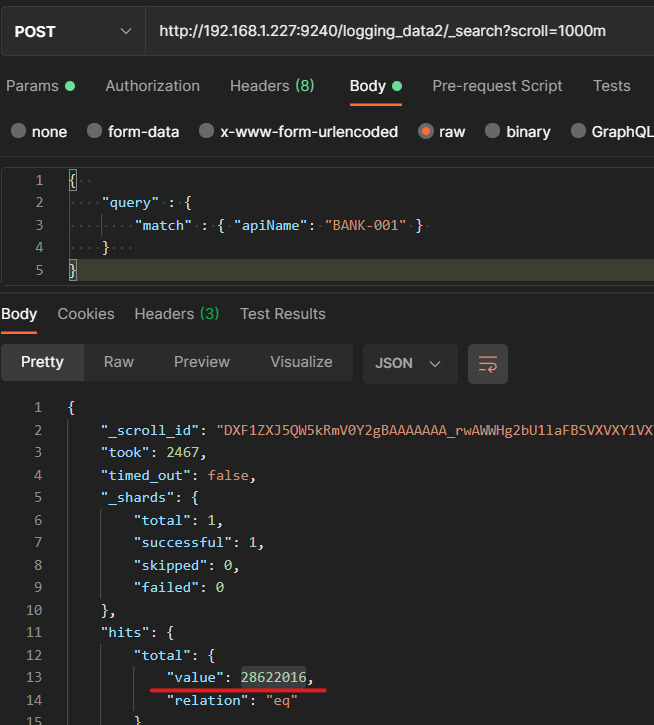Select the binary body option
Image resolution: width=654 pixels, height=725 pixels.
coord(492,131)
